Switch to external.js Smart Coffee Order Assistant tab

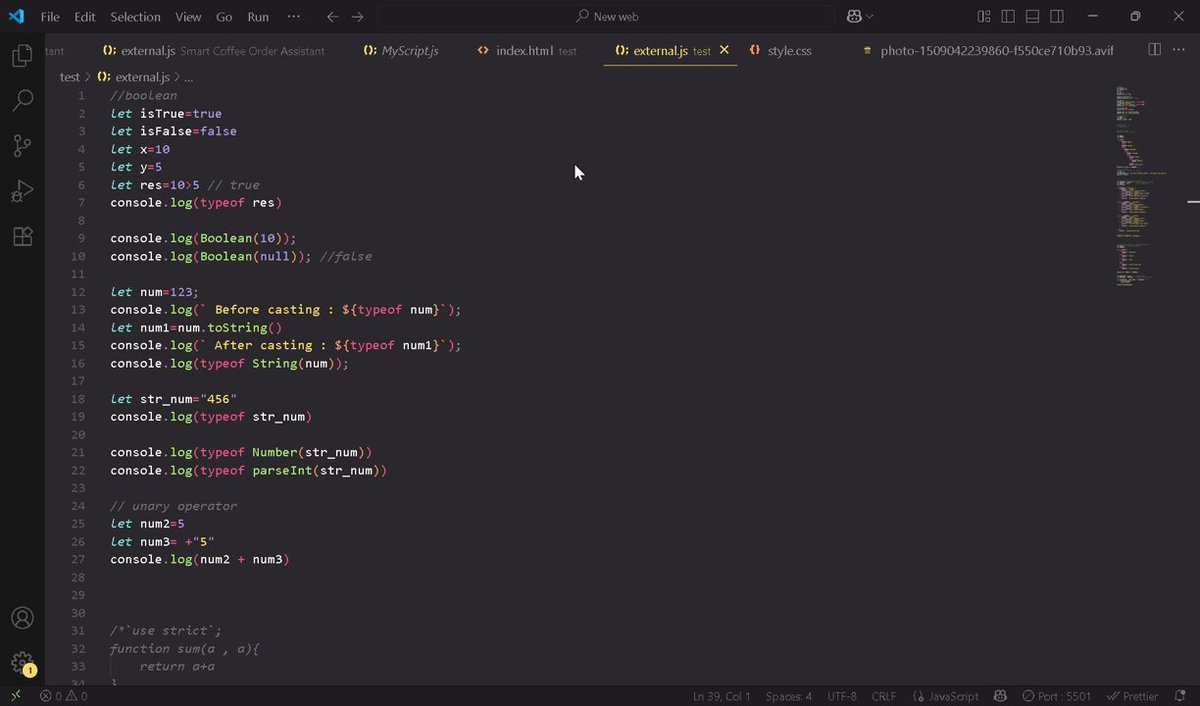click(214, 50)
